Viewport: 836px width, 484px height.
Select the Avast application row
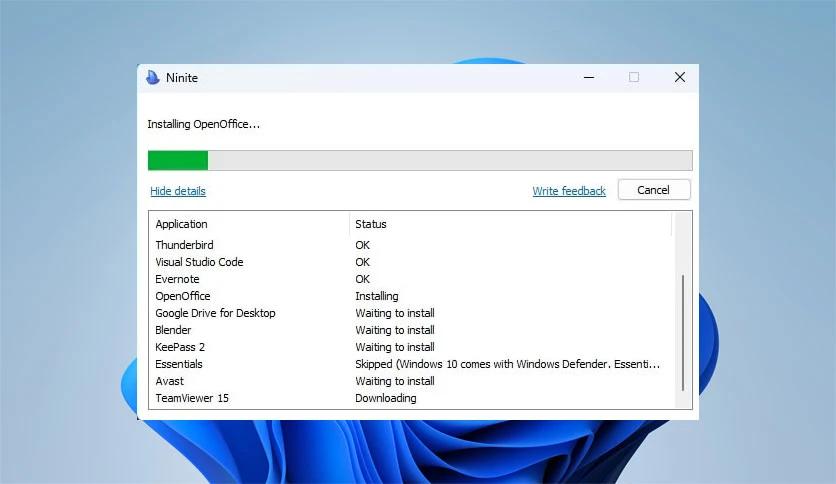click(411, 382)
